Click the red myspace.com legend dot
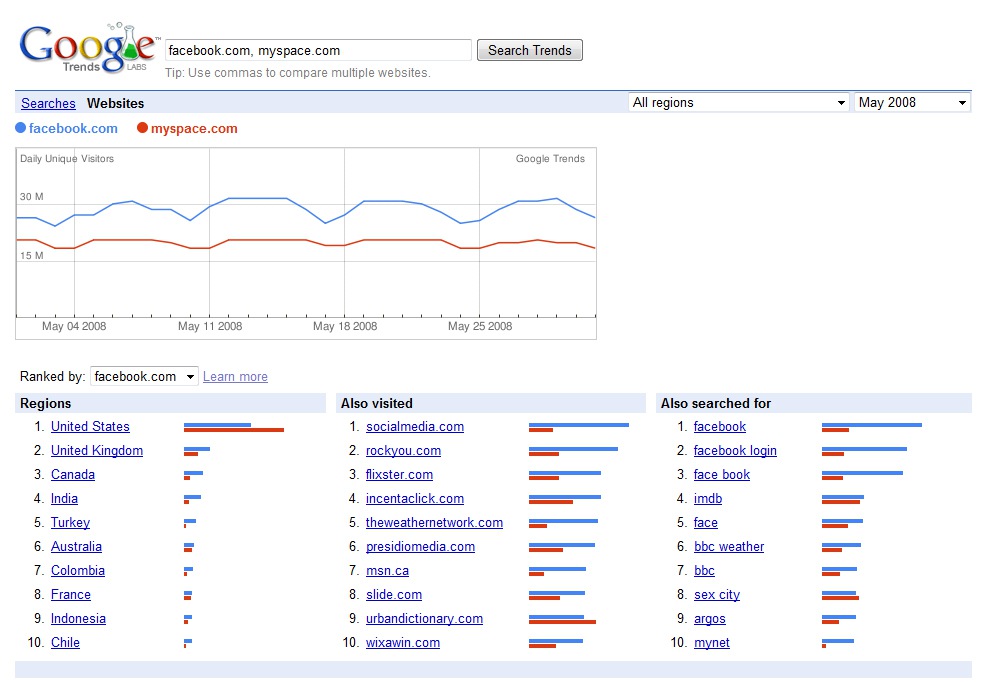Screen dimensions: 987x682 [142, 128]
